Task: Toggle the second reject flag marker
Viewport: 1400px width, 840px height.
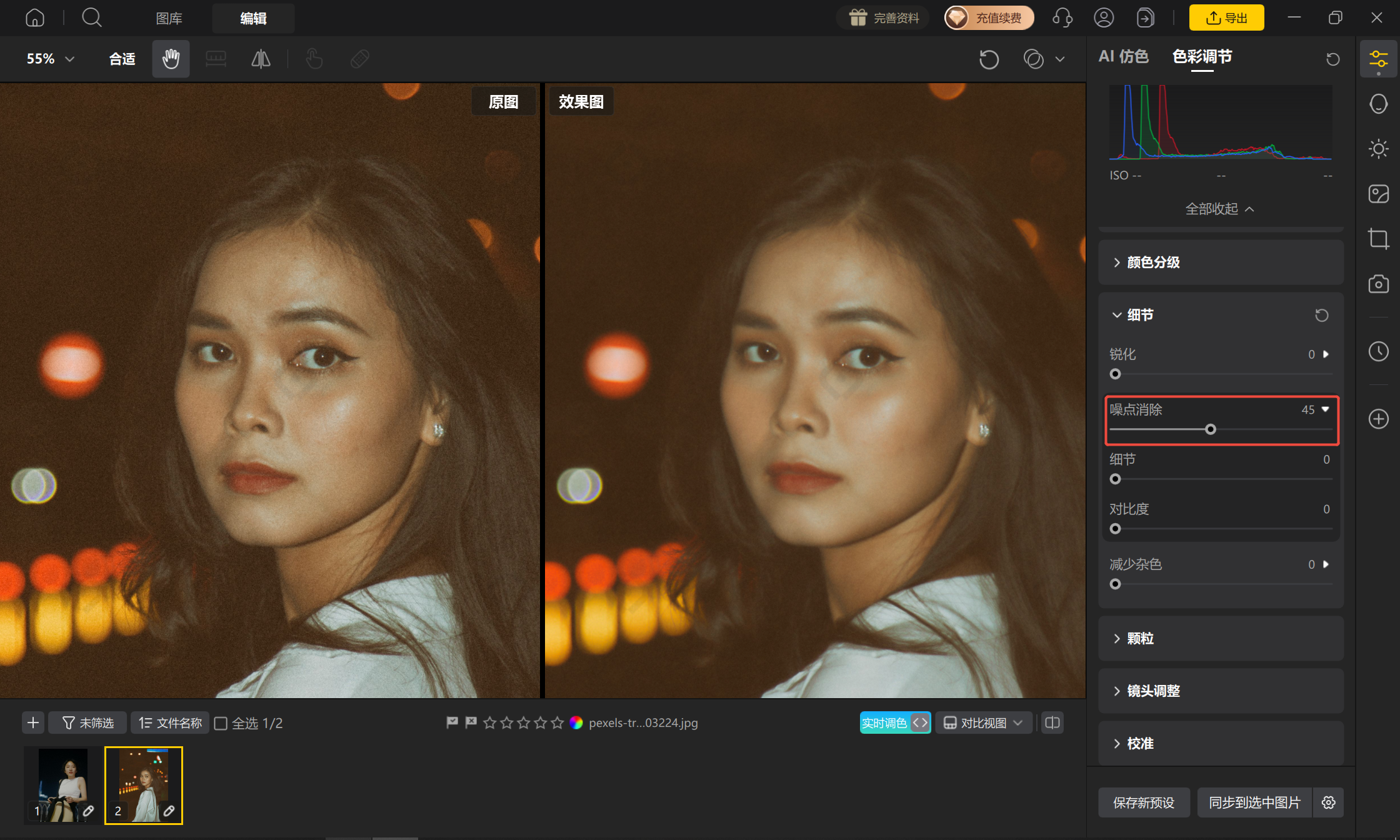Action: 471,722
